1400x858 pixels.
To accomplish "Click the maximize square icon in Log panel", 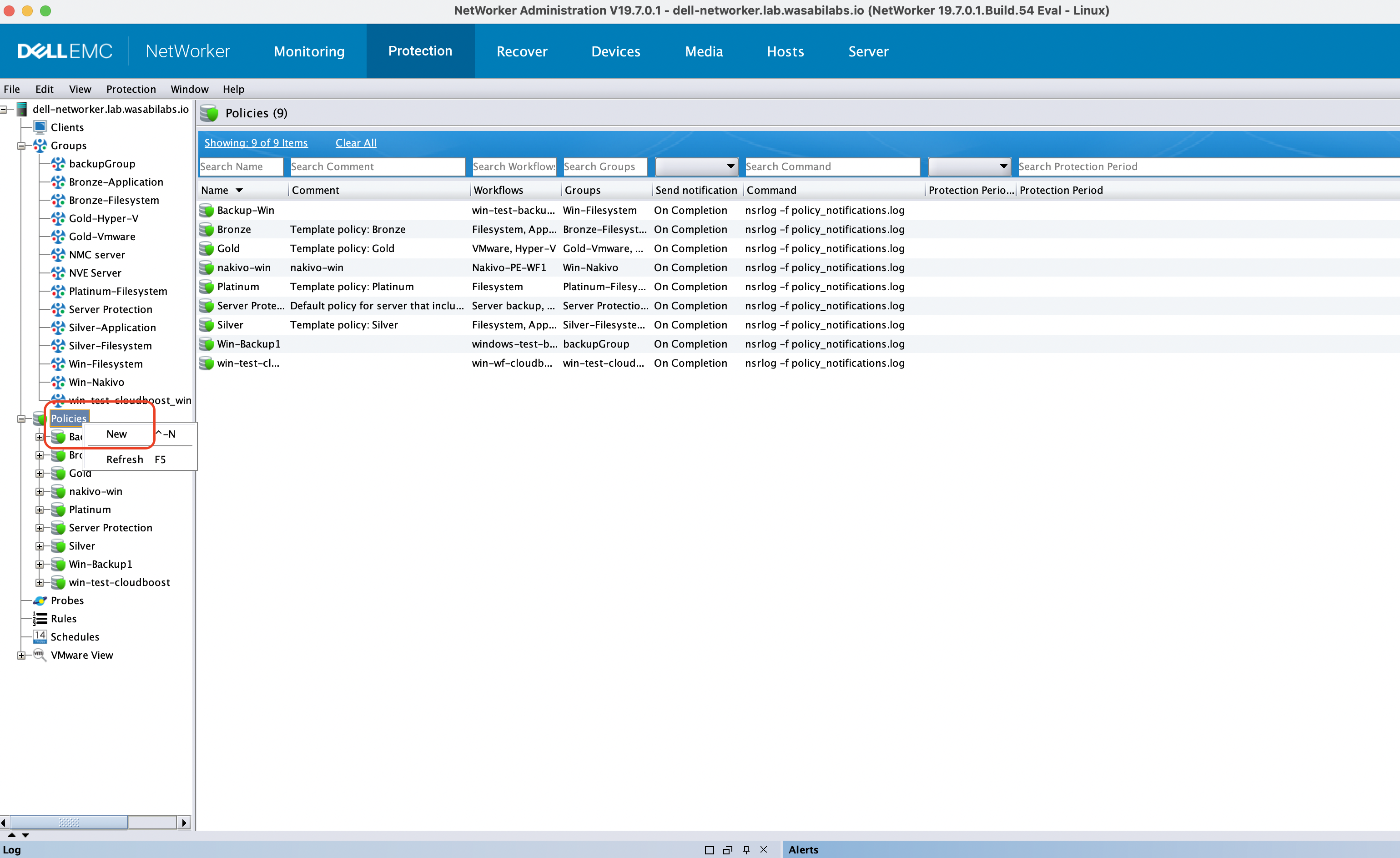I will 709,850.
